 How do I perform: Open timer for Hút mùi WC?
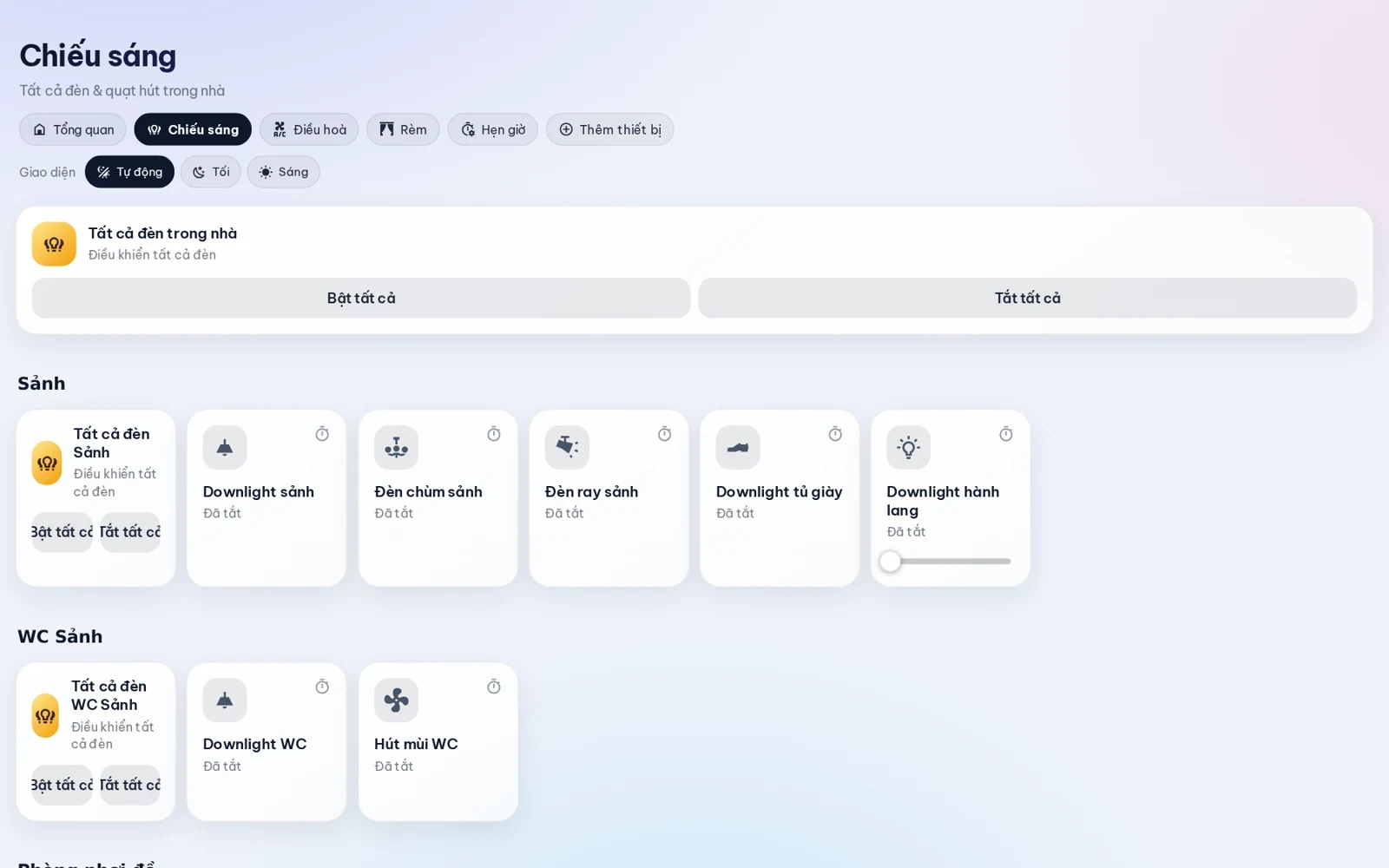point(494,687)
